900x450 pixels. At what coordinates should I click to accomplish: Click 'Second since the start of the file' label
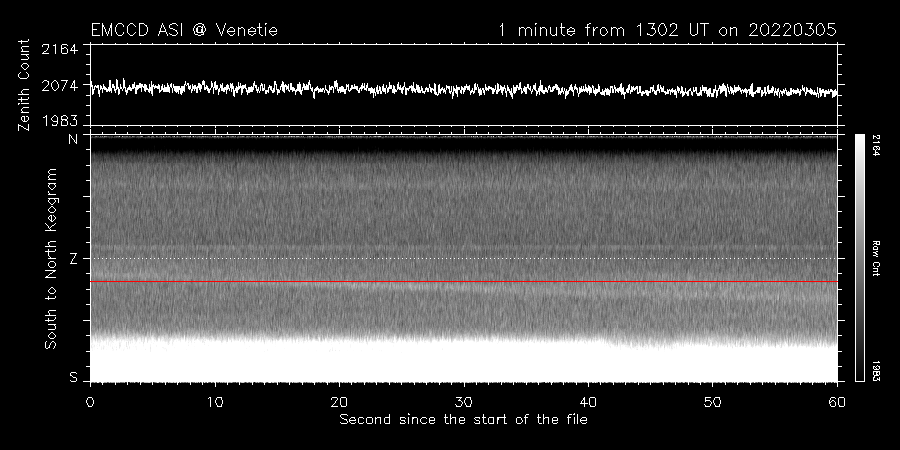[463, 420]
